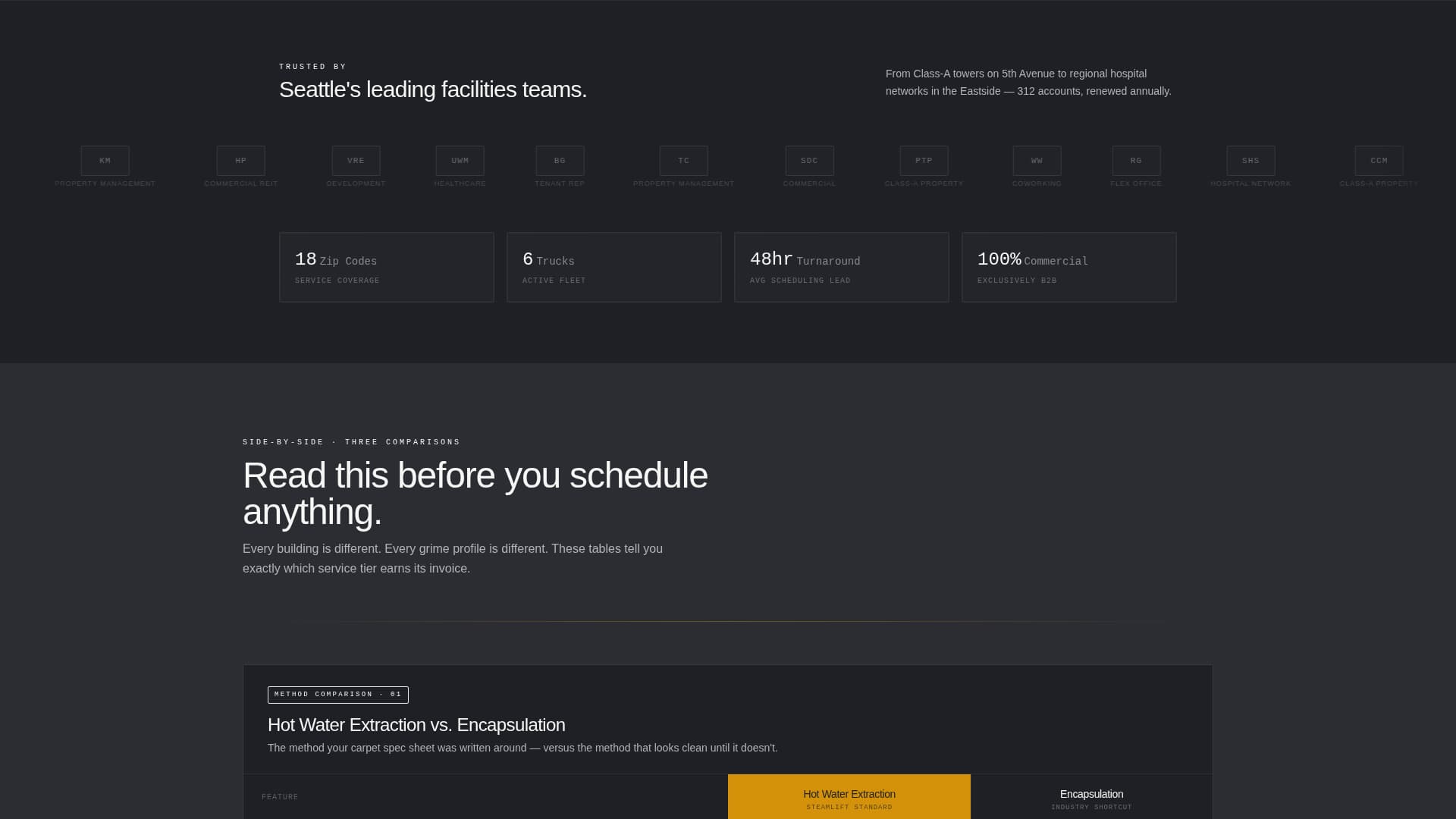Screen dimensions: 1456x819
Task: Select the 48hr Turnaround stat card
Action: [x=842, y=268]
